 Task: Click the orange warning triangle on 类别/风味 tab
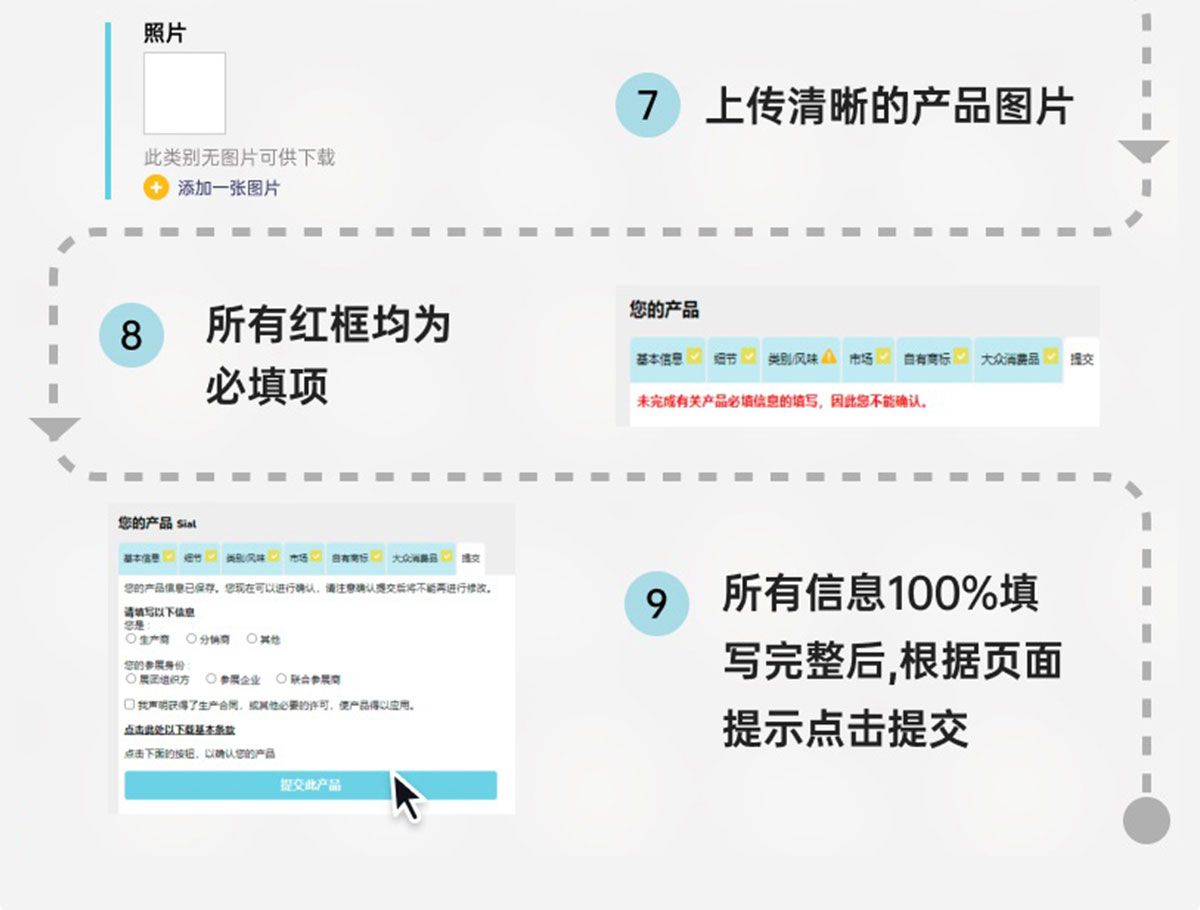828,357
